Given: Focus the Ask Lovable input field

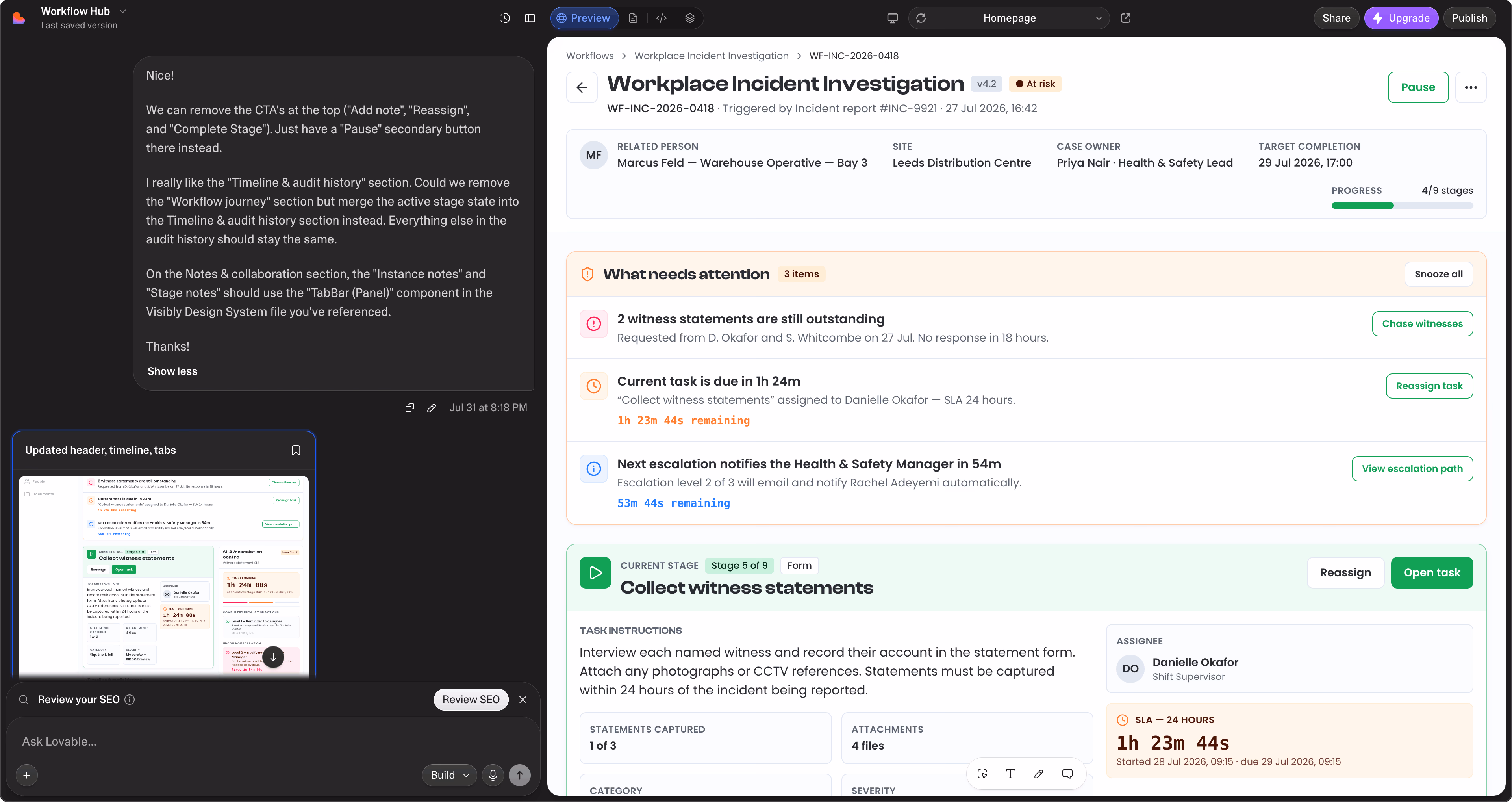Looking at the screenshot, I should (273, 742).
